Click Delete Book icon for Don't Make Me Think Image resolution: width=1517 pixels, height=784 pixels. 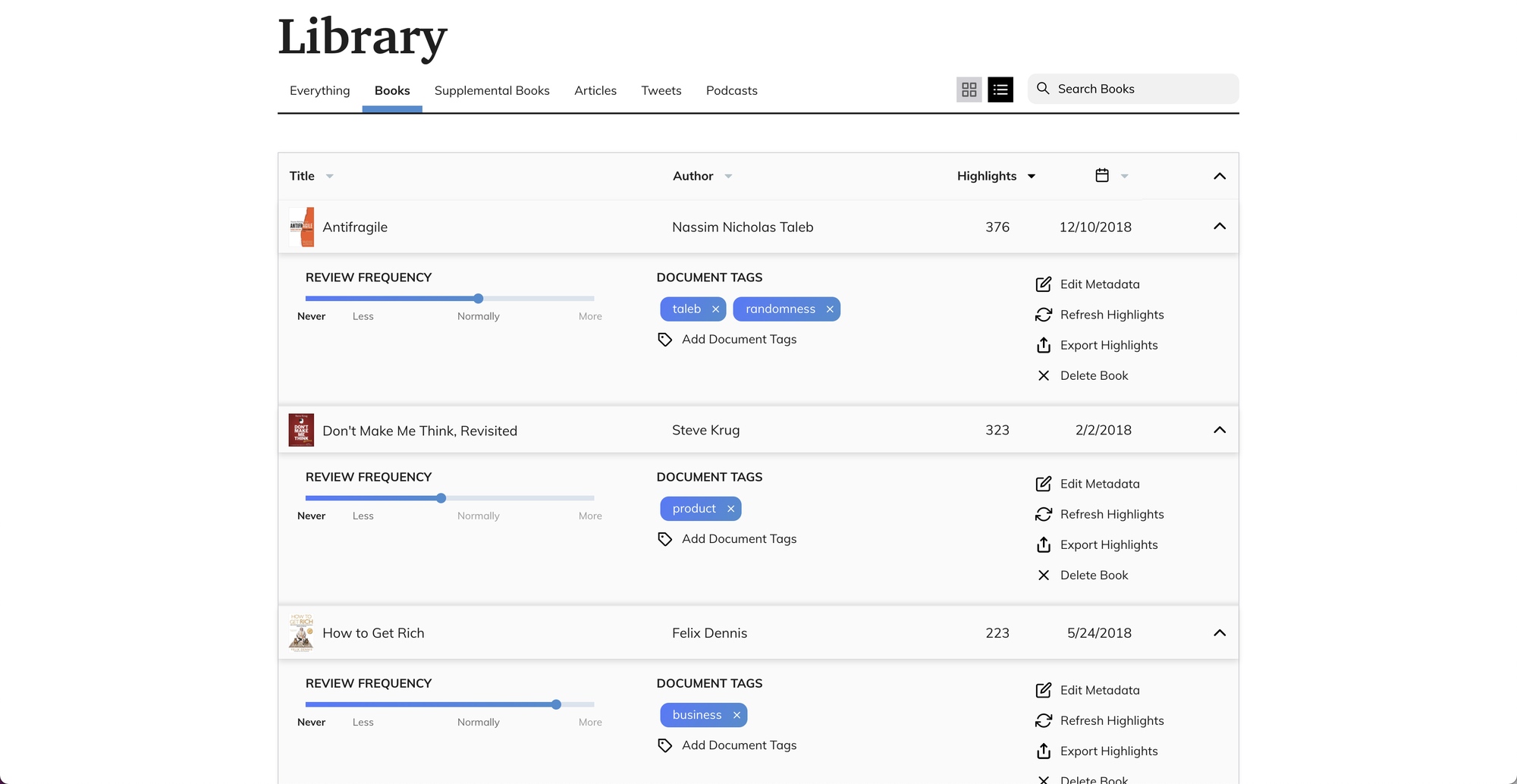click(x=1044, y=575)
